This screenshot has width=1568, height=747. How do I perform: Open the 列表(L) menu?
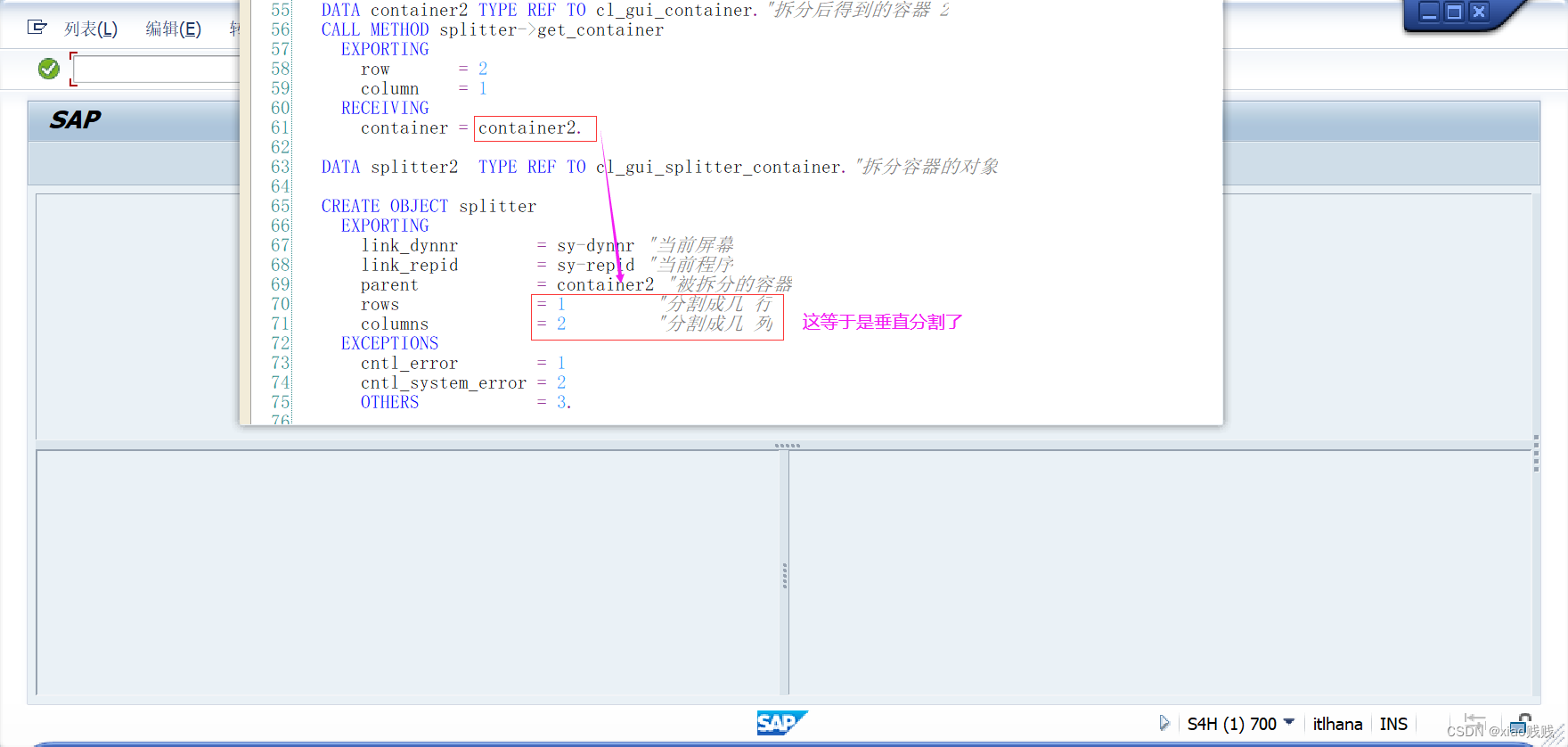[91, 29]
